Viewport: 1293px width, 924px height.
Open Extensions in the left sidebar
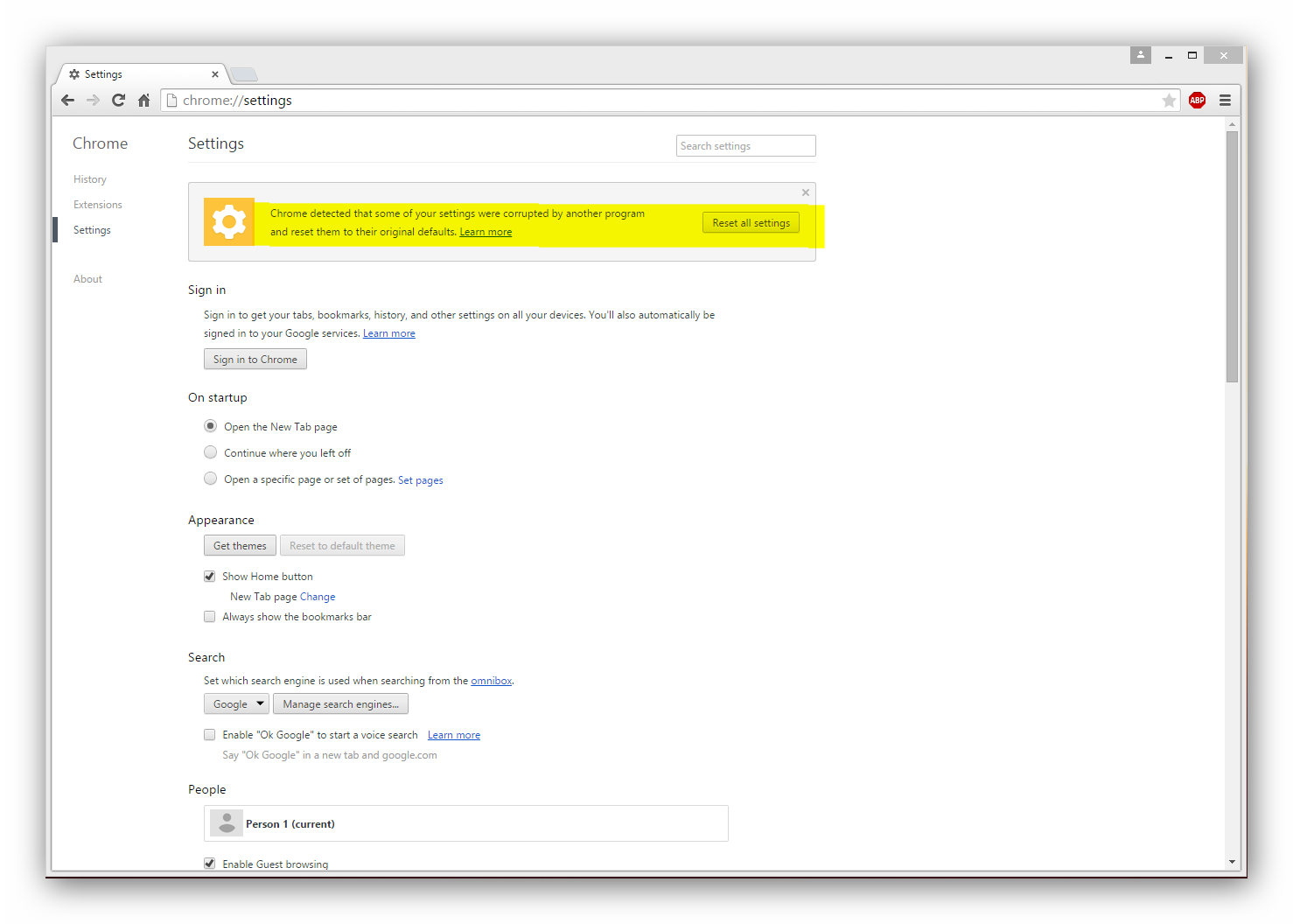pos(98,205)
